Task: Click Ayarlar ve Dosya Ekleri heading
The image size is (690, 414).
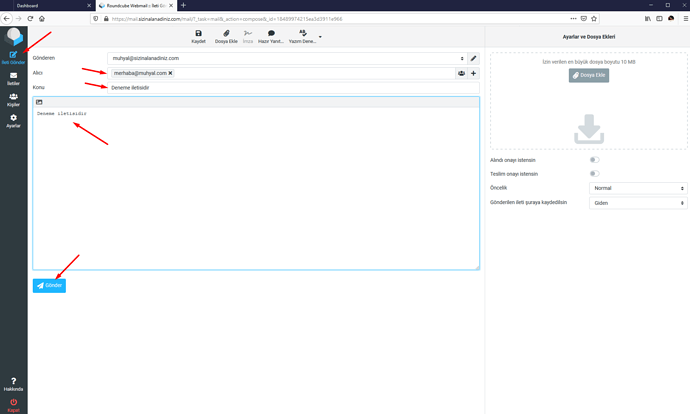Action: (589, 37)
